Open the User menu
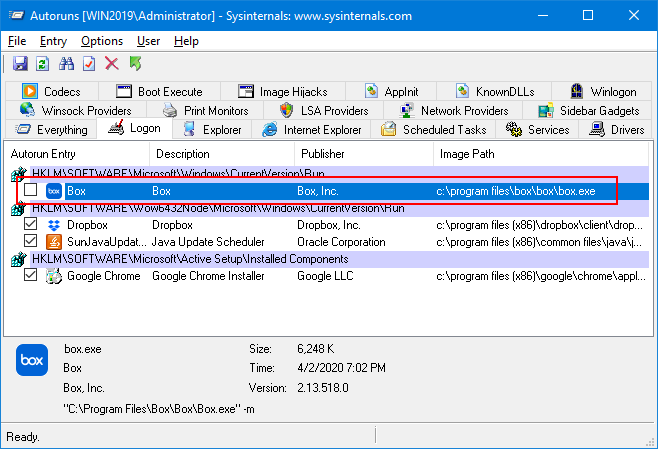This screenshot has width=658, height=449. tap(148, 41)
